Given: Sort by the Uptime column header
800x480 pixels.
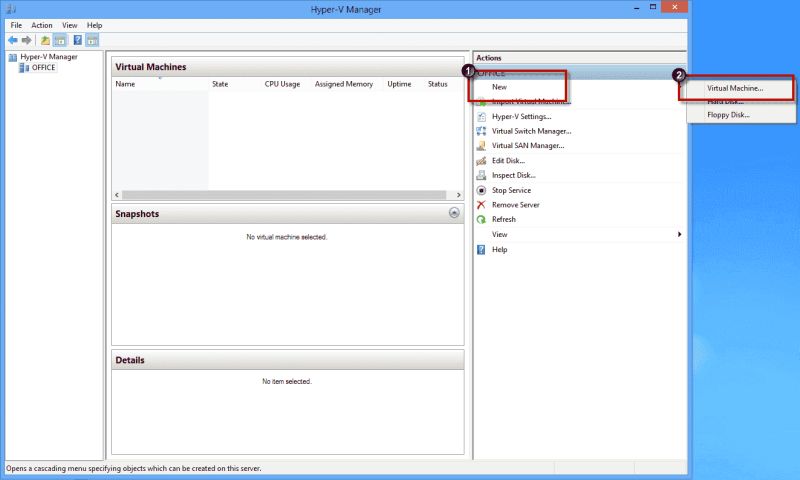Looking at the screenshot, I should [x=399, y=84].
